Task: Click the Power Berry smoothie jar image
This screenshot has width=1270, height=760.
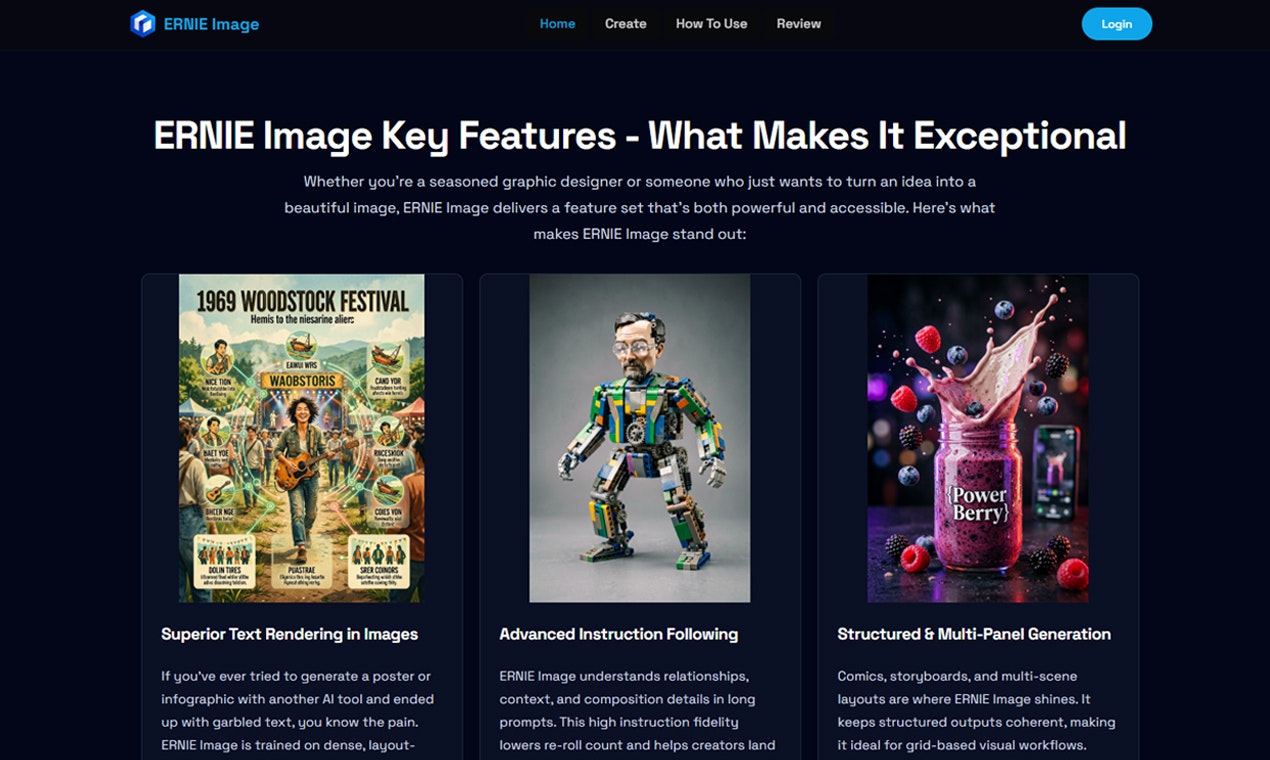Action: pyautogui.click(x=977, y=437)
